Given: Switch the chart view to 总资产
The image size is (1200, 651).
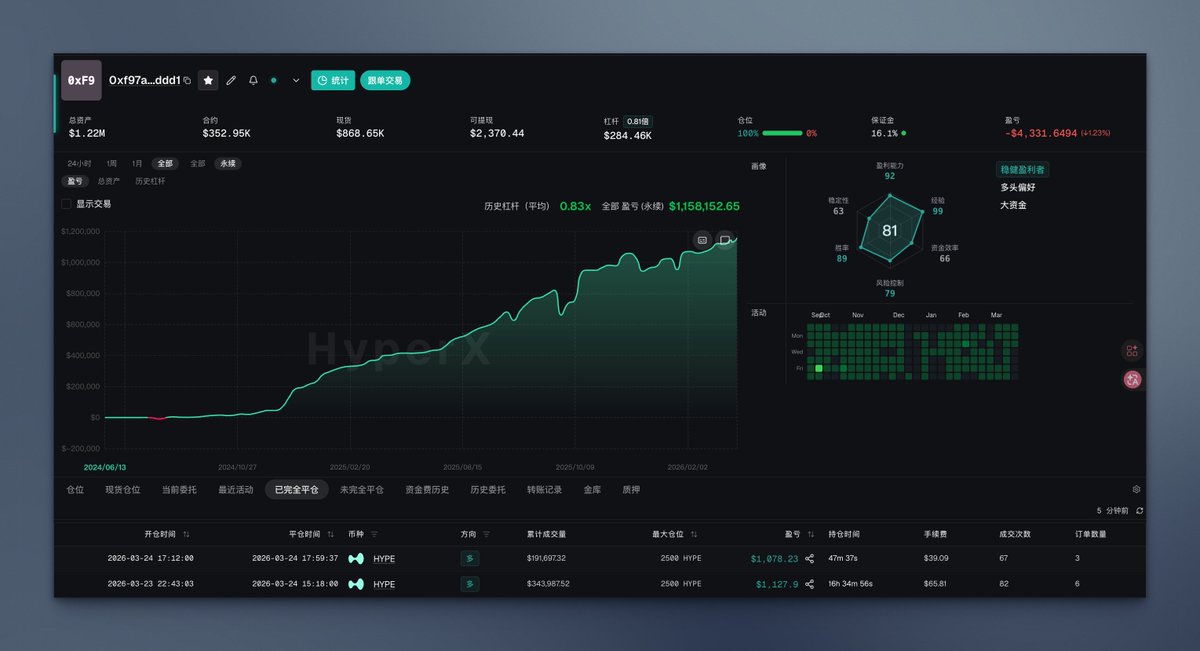Looking at the screenshot, I should [110, 181].
